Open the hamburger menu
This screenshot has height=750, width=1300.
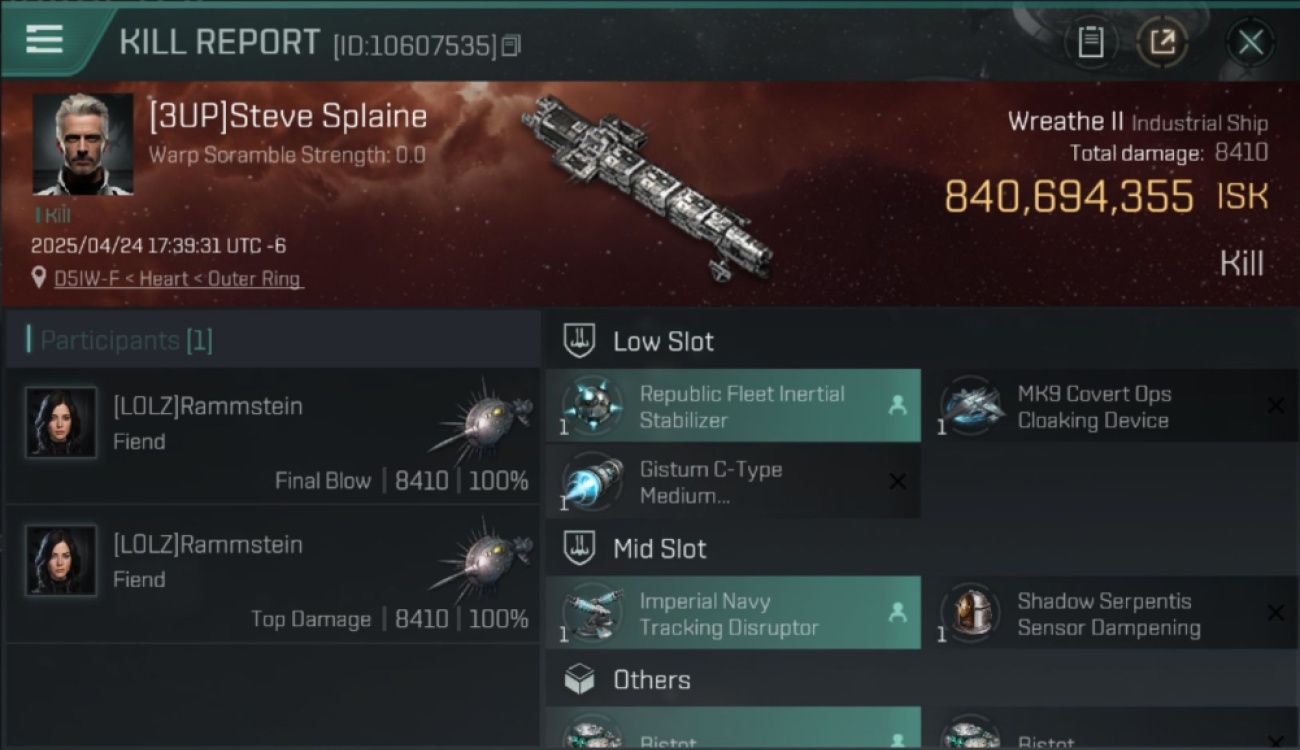[x=44, y=40]
